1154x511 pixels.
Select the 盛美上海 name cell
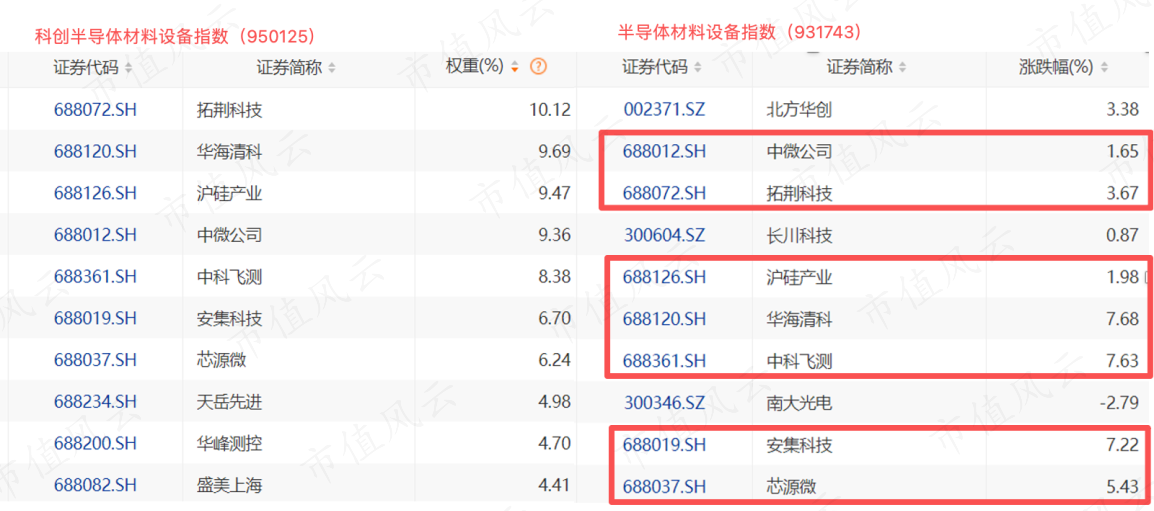(230, 485)
